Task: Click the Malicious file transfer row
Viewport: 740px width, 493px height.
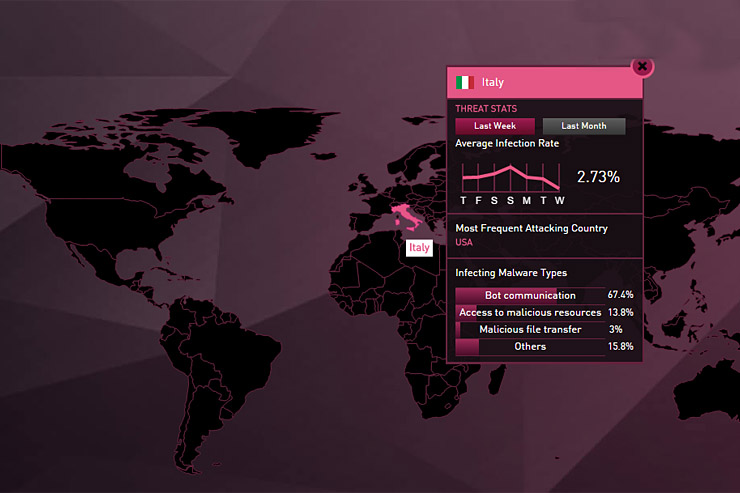Action: pyautogui.click(x=530, y=329)
